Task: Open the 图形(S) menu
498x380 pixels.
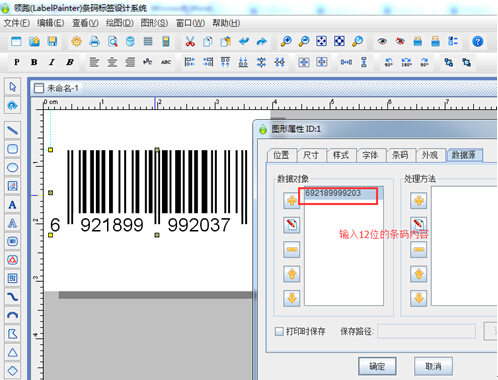Action: point(154,23)
